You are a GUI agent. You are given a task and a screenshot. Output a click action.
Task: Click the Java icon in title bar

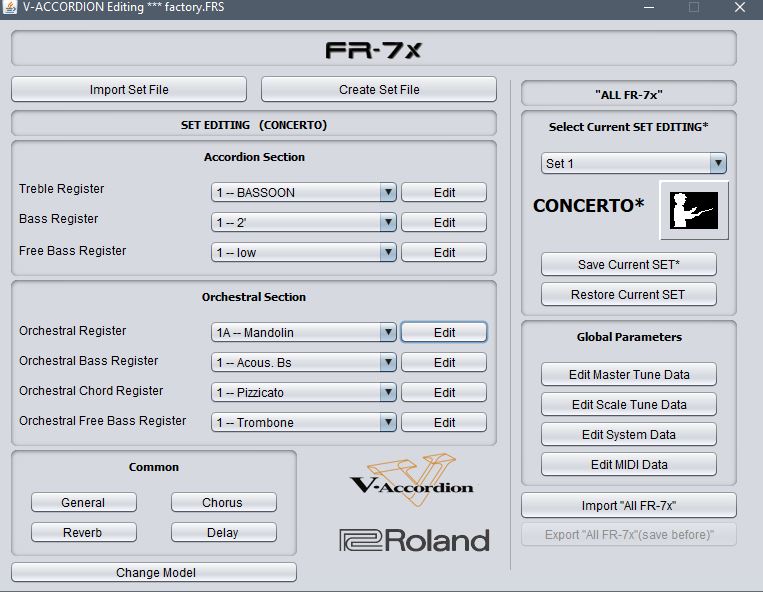click(x=9, y=7)
